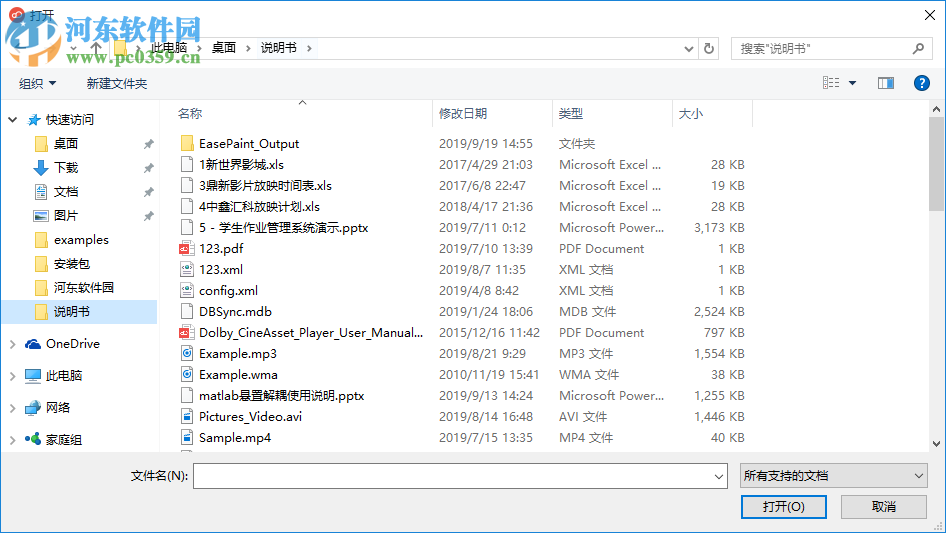Image resolution: width=946 pixels, height=533 pixels.
Task: Select 桌面 in Quick access
Action: 65,144
